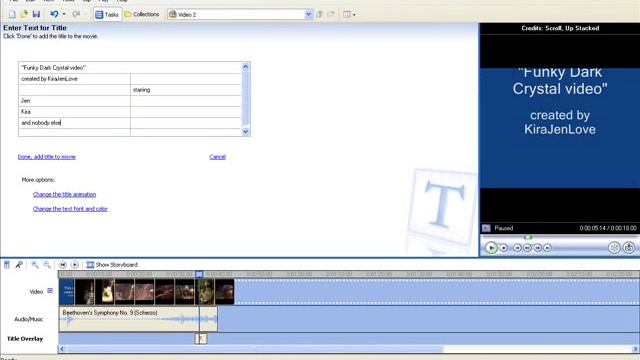Edit the "Funky Dark Crystal video" title row
The width and height of the screenshot is (640, 360).
coord(130,68)
